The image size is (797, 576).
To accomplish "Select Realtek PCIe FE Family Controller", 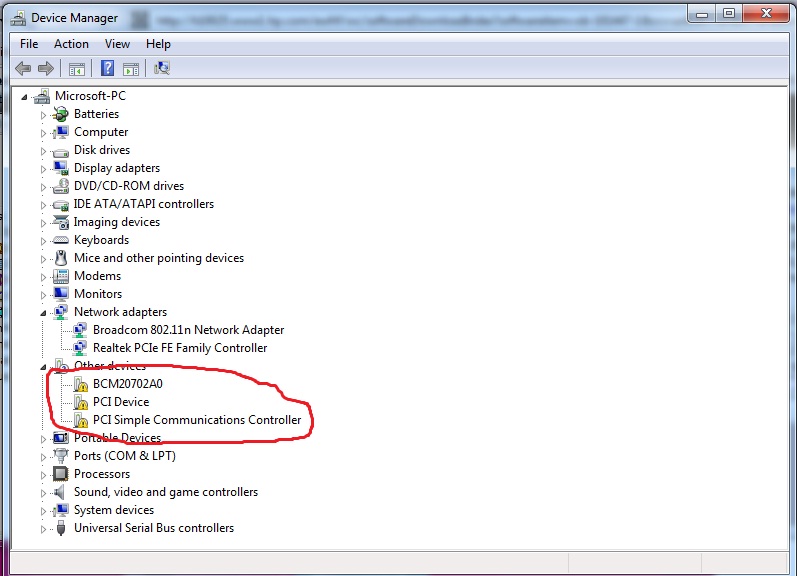I will (x=180, y=348).
